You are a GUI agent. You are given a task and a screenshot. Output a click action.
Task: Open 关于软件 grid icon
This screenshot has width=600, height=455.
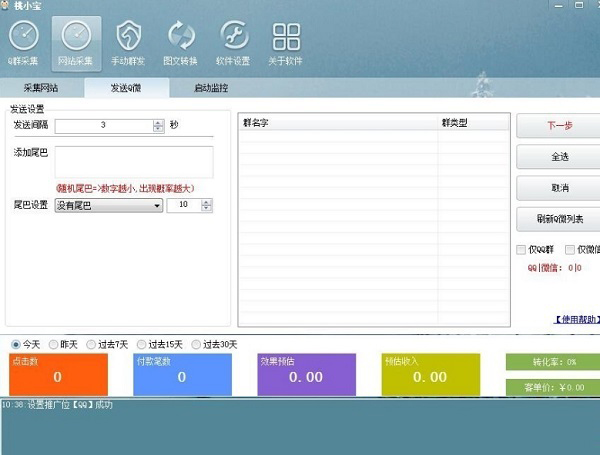pyautogui.click(x=285, y=43)
